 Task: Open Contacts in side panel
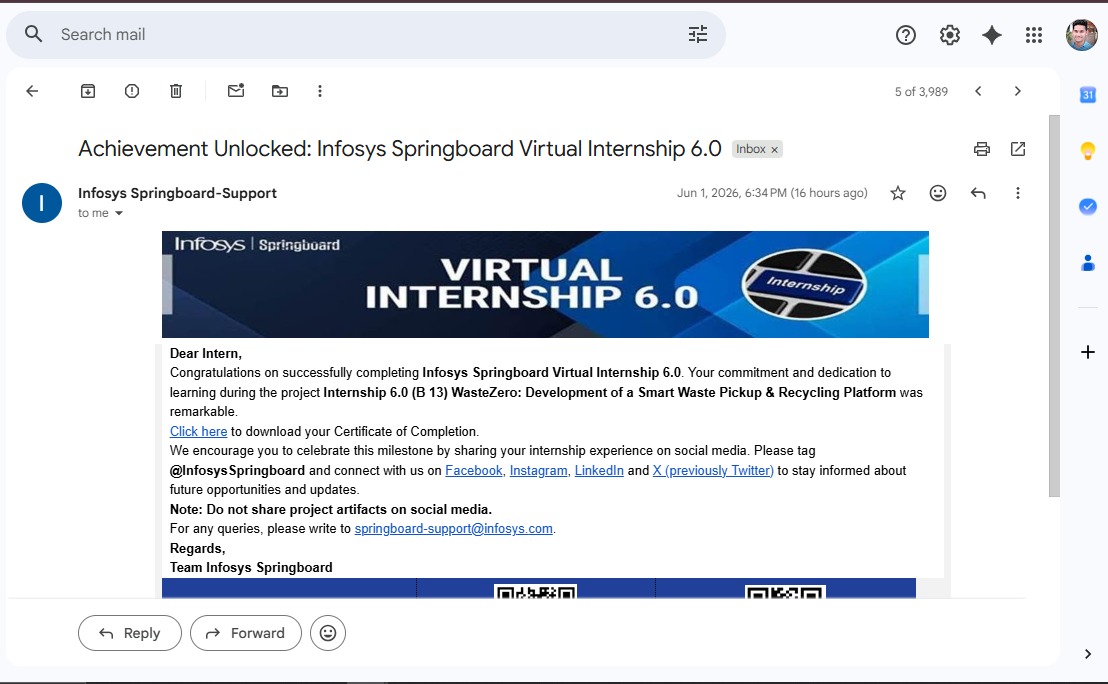click(1088, 263)
